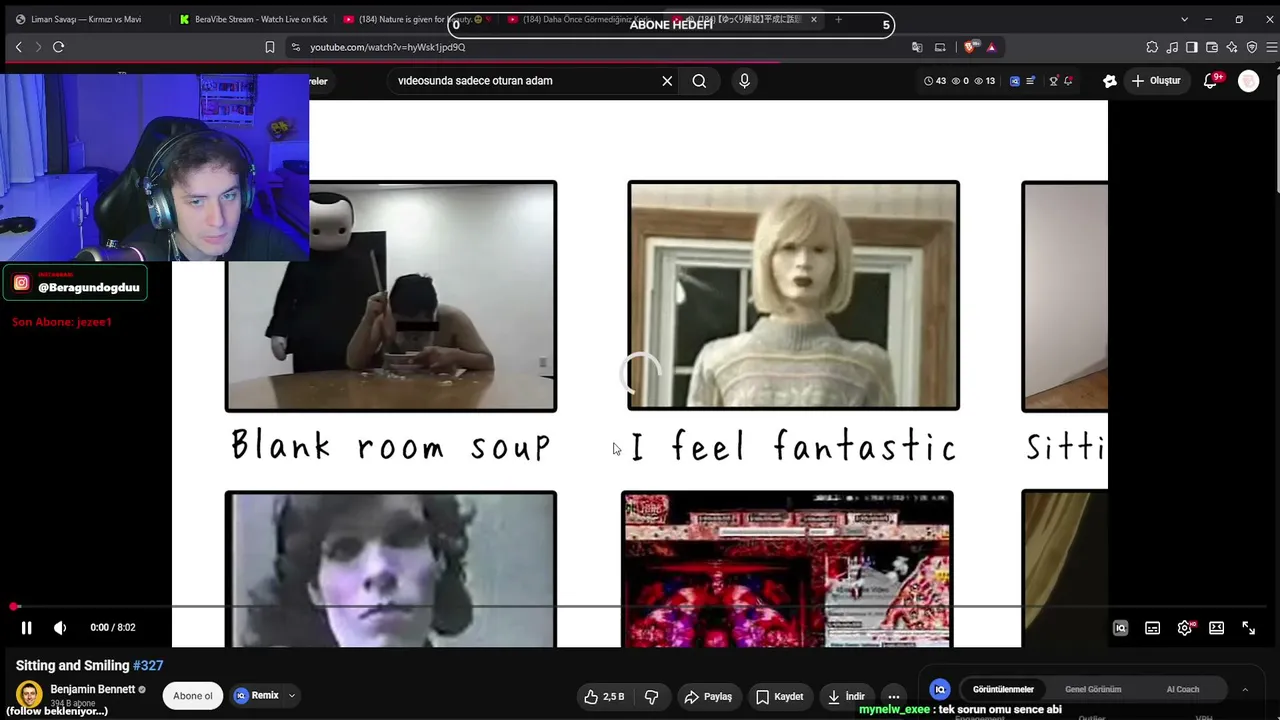Viewport: 1280px width, 720px height.
Task: Open Benjamin Bennett channel avatar
Action: click(x=29, y=694)
